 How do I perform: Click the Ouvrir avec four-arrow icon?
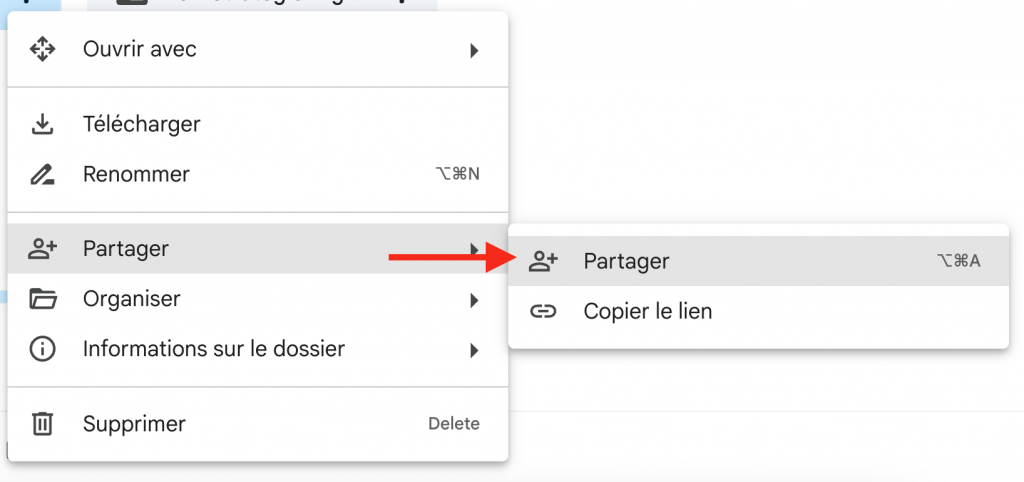click(42, 49)
